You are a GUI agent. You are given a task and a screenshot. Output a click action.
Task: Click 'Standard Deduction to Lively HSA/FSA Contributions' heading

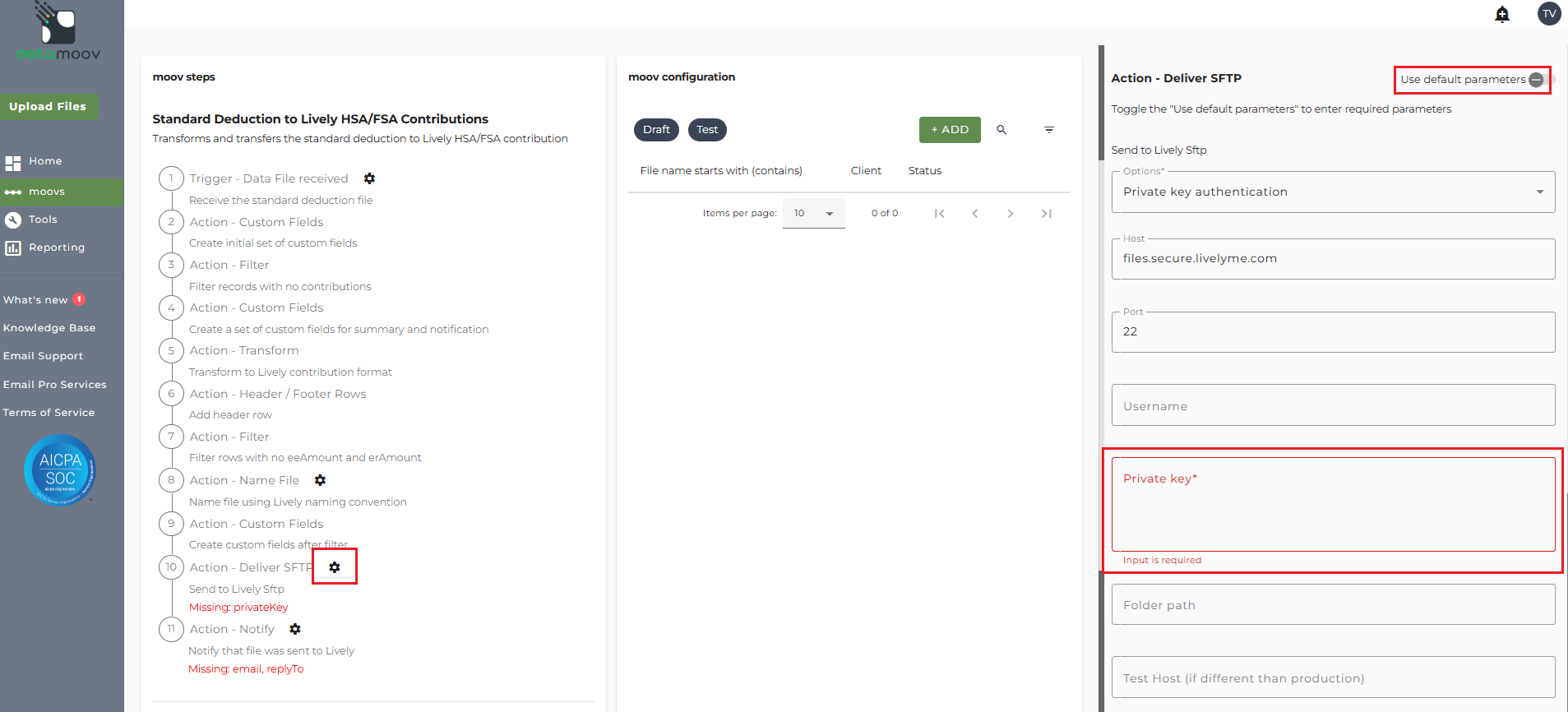pyautogui.click(x=321, y=119)
